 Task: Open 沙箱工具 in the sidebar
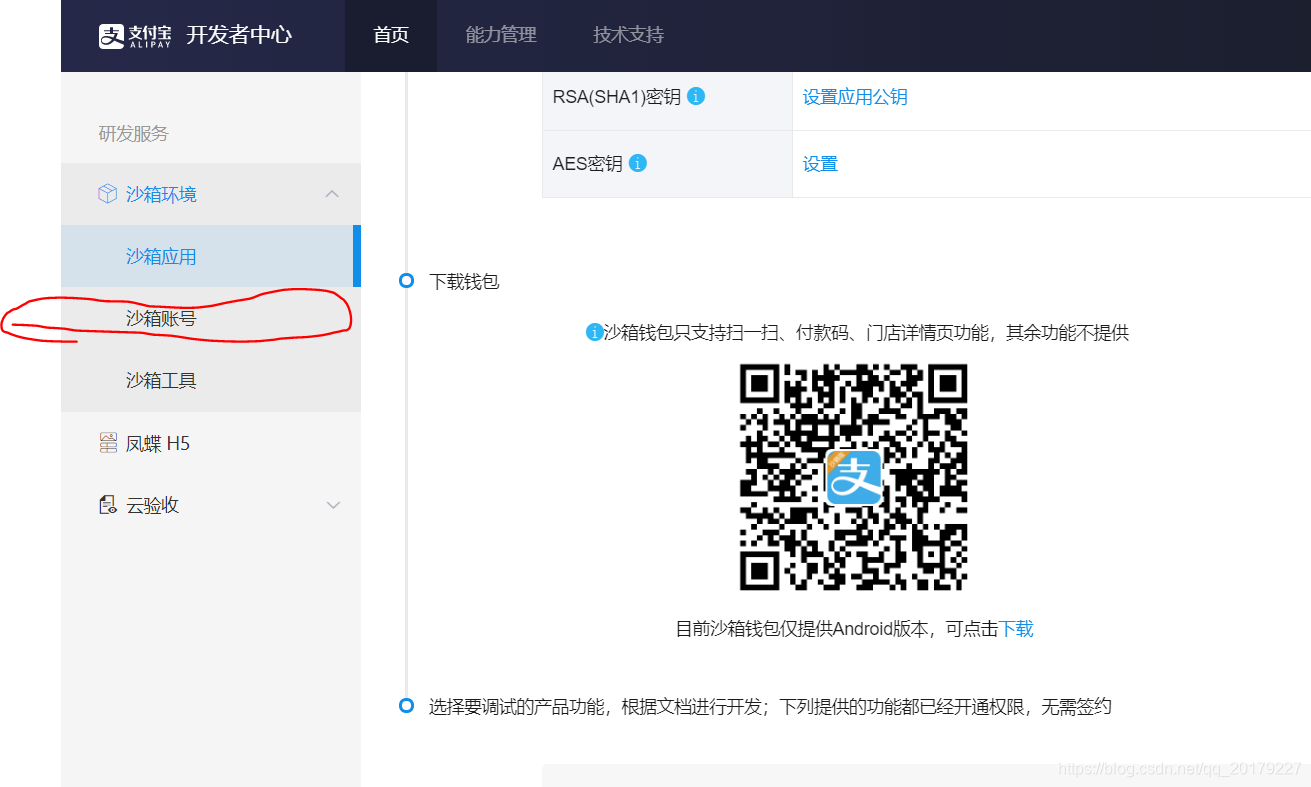point(211,380)
